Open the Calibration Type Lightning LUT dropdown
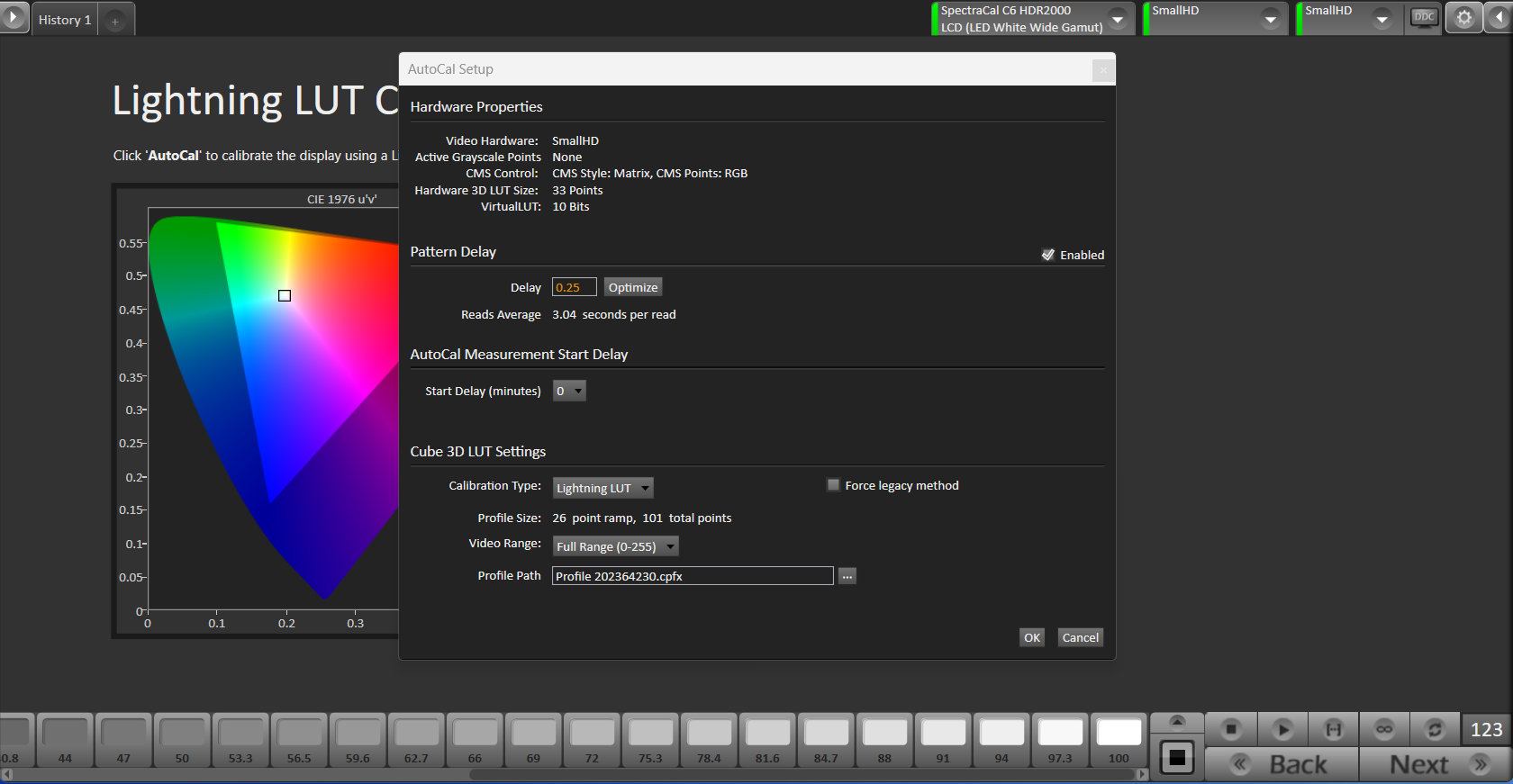 point(602,488)
